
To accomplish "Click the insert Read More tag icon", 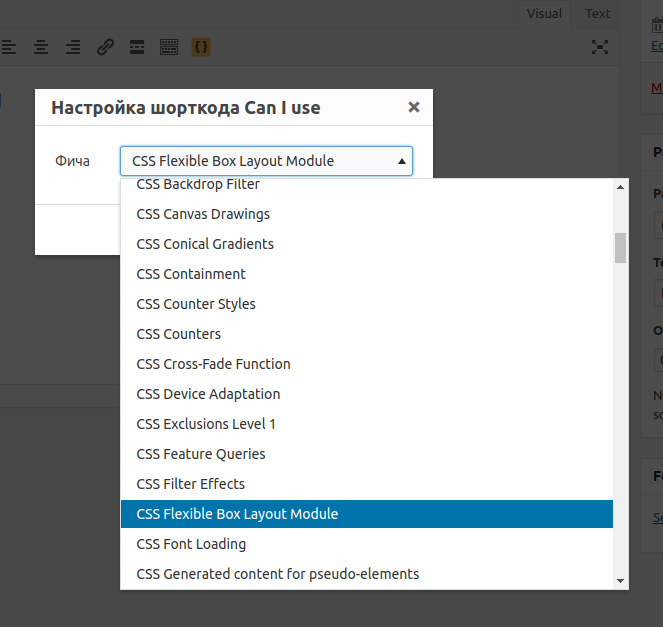I will pos(137,47).
